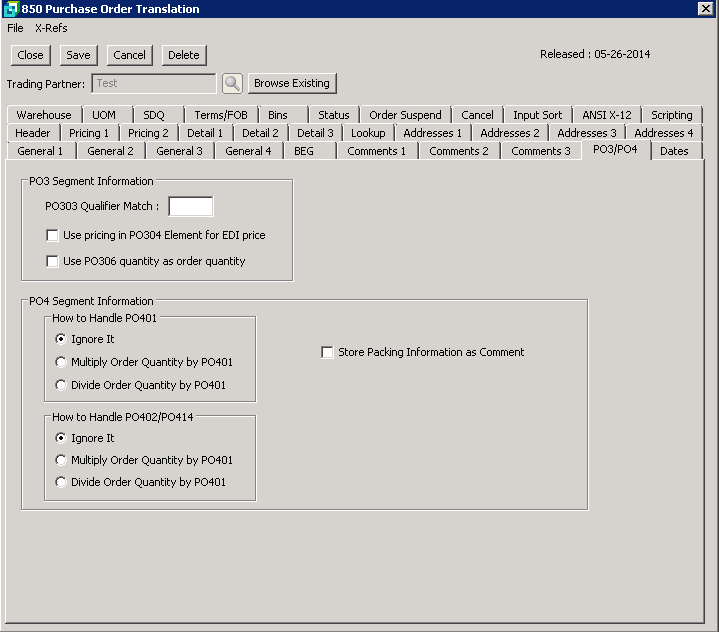The width and height of the screenshot is (719, 632).
Task: Click the magnifier search icon beside Trading Partner
Action: [232, 83]
